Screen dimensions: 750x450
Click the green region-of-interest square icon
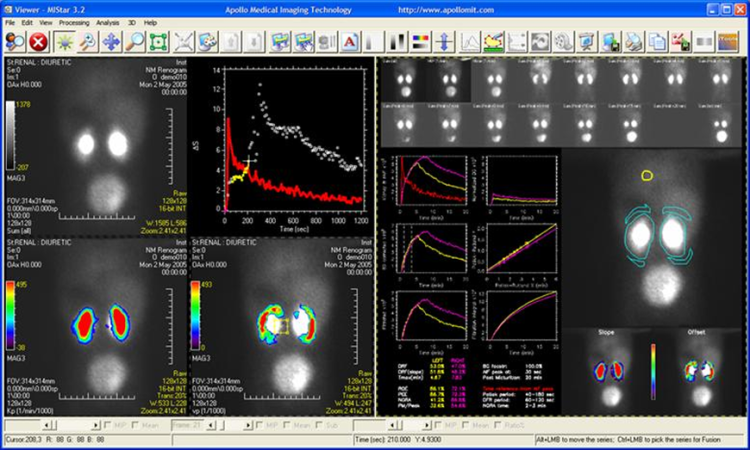coord(158,41)
